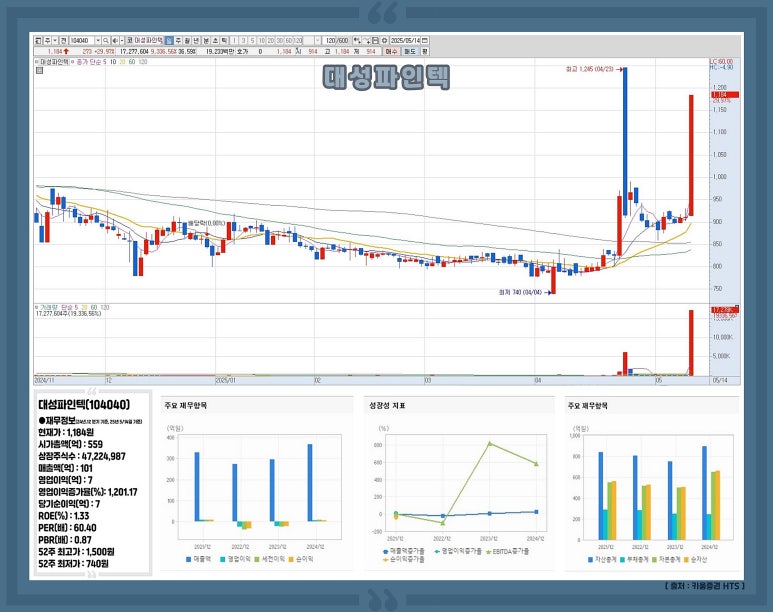773x612 pixels.
Task: Click the chart menu icon at toolbar start
Action: tap(37, 40)
